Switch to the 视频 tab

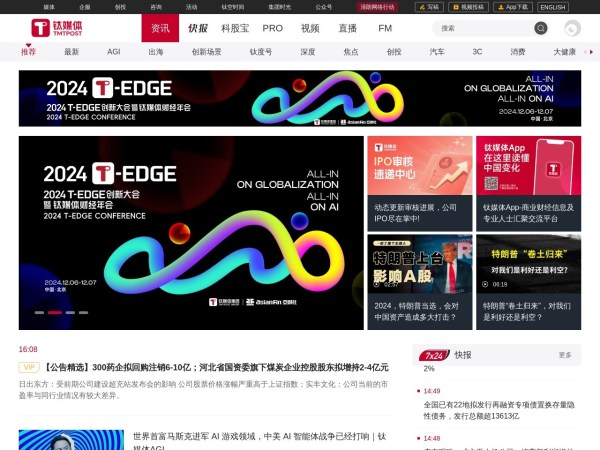coord(310,28)
